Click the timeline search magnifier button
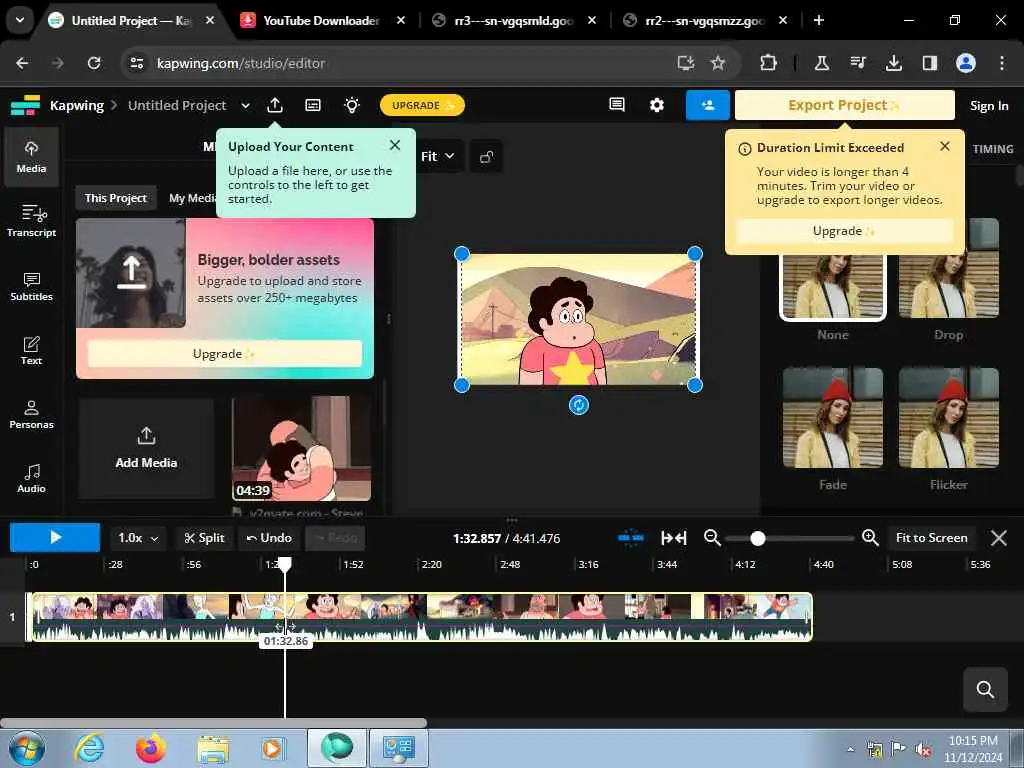The image size is (1024, 768). [985, 689]
